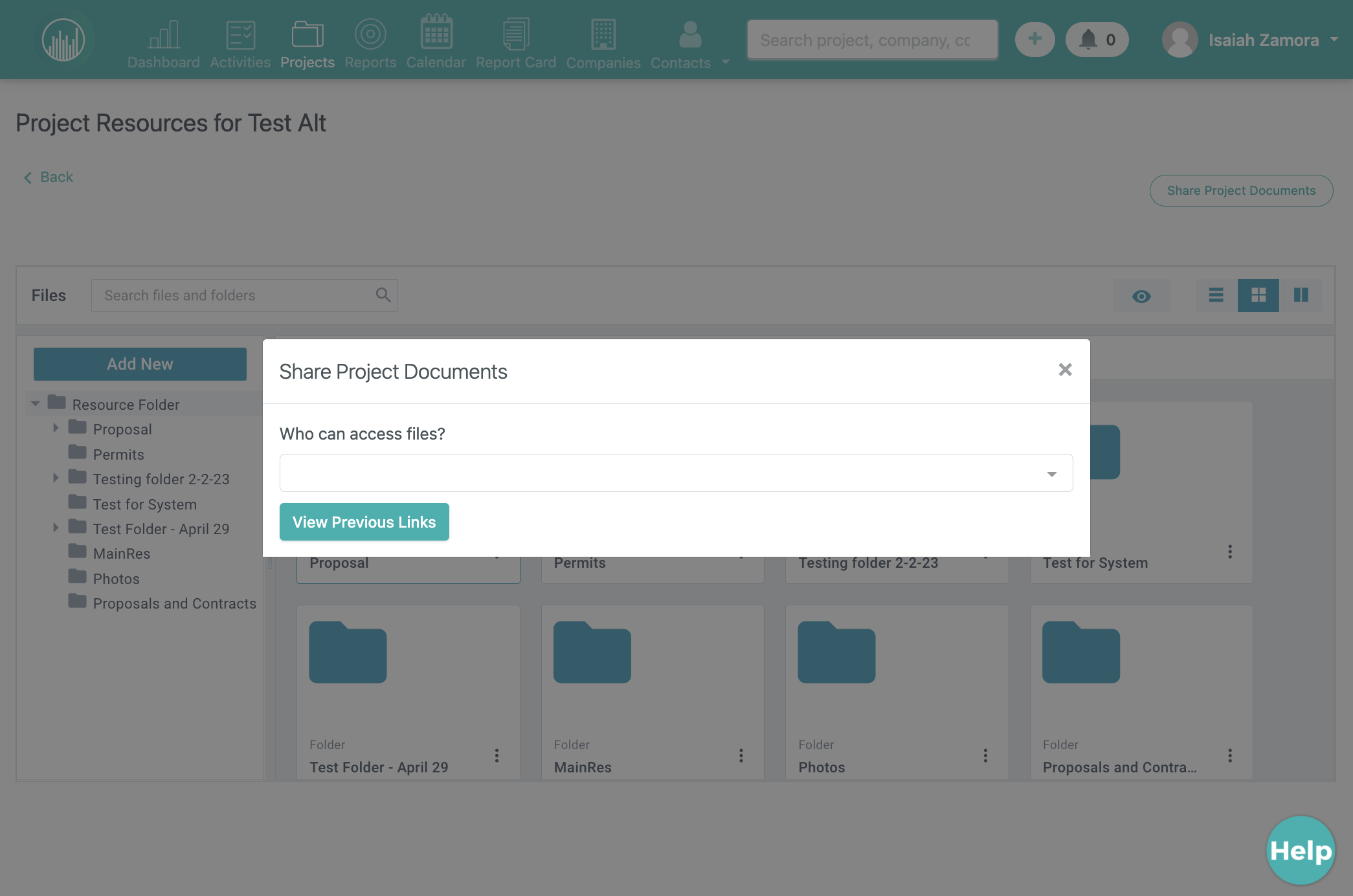Expand the Test Folder - April 29 tree node
The width and height of the screenshot is (1353, 896).
pyautogui.click(x=56, y=528)
